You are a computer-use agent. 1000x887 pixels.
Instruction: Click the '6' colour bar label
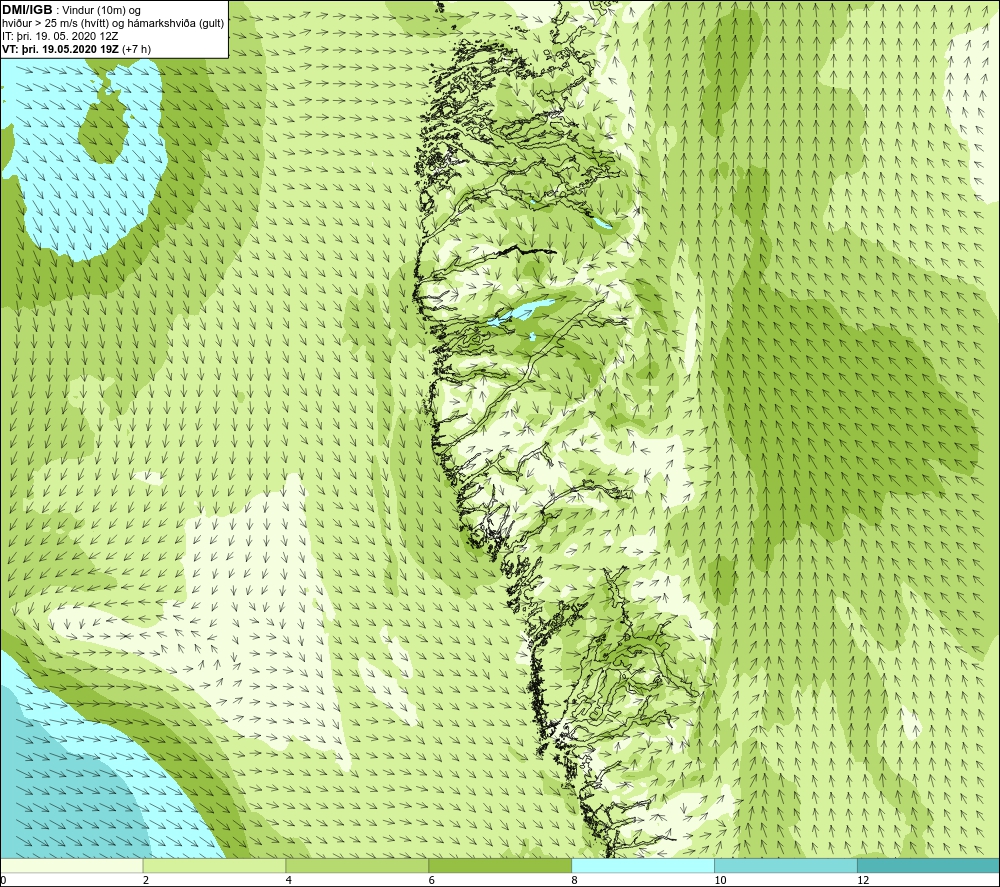click(432, 880)
